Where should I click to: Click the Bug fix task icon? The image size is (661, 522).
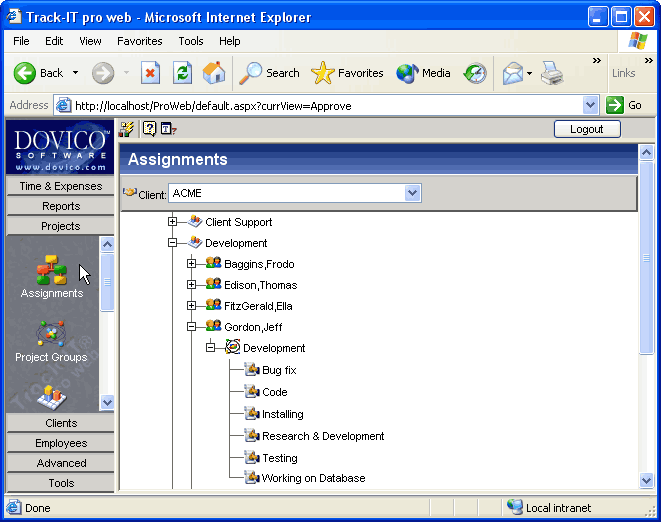tap(252, 369)
